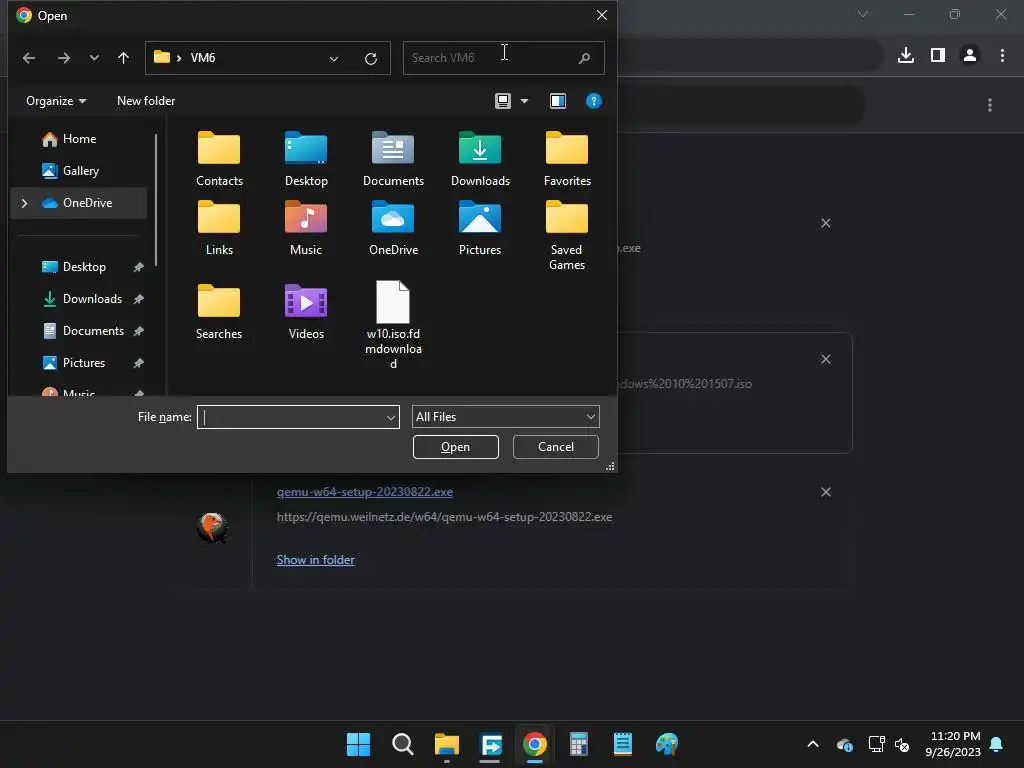This screenshot has width=1024, height=768.
Task: Open the All Files type dropdown
Action: tap(505, 417)
